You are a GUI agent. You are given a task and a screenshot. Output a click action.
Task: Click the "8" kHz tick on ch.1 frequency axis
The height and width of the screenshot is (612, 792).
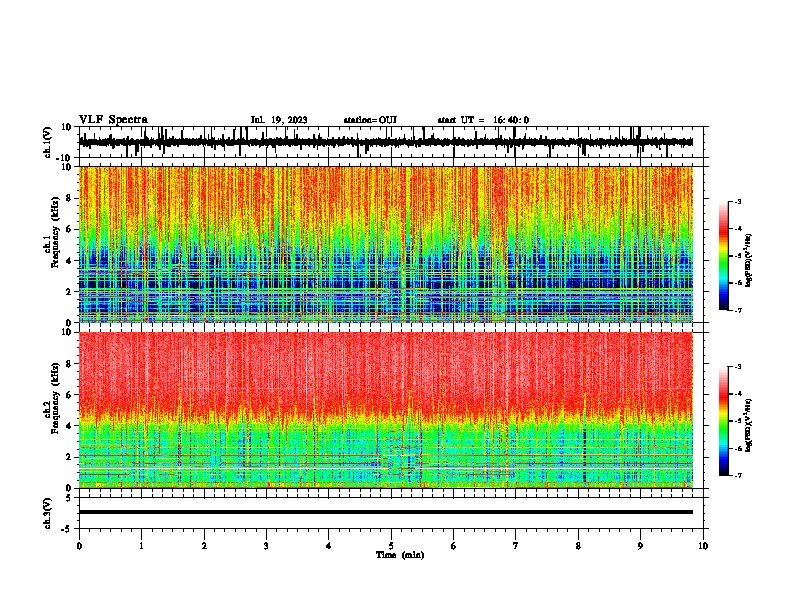(70, 198)
